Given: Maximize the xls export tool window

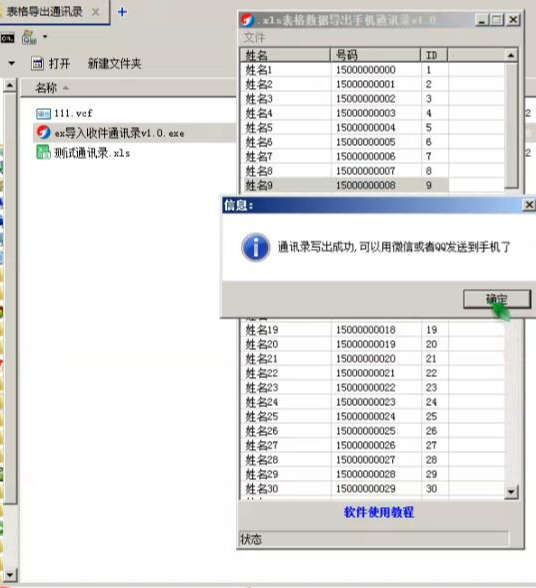Looking at the screenshot, I should coord(497,20).
